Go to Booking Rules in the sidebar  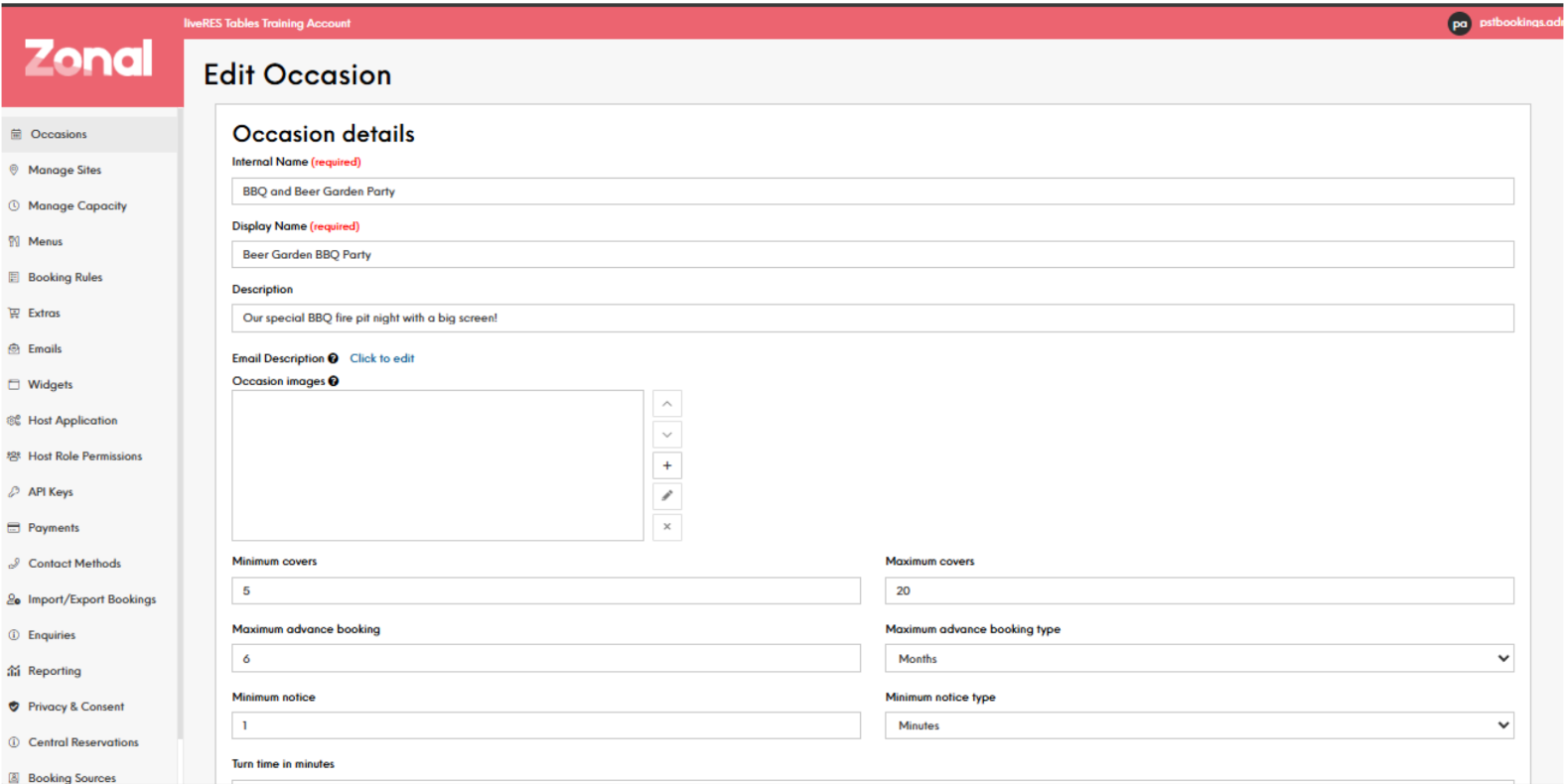pyautogui.click(x=65, y=277)
